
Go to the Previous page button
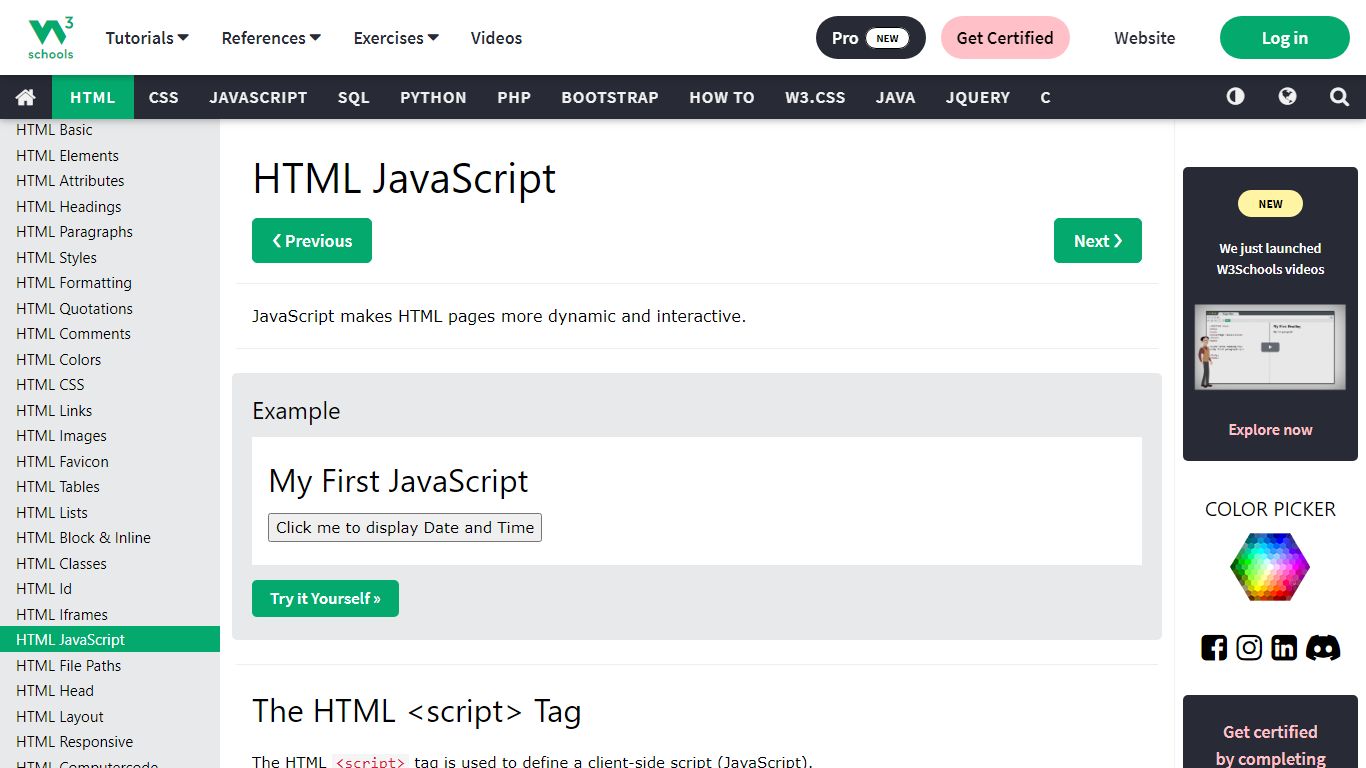(x=312, y=241)
